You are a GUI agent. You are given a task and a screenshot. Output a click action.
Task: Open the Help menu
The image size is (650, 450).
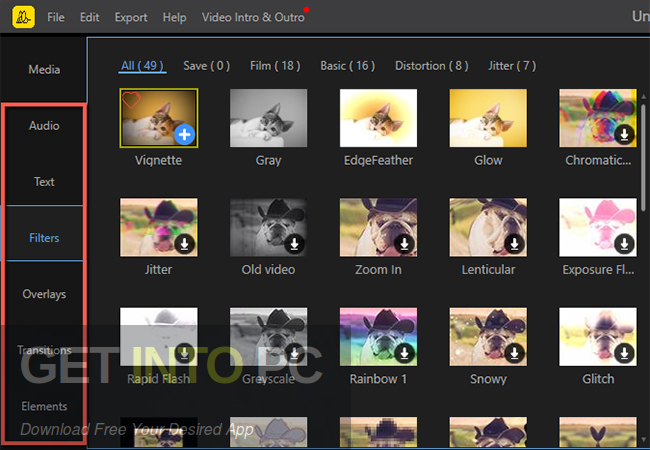coord(175,17)
